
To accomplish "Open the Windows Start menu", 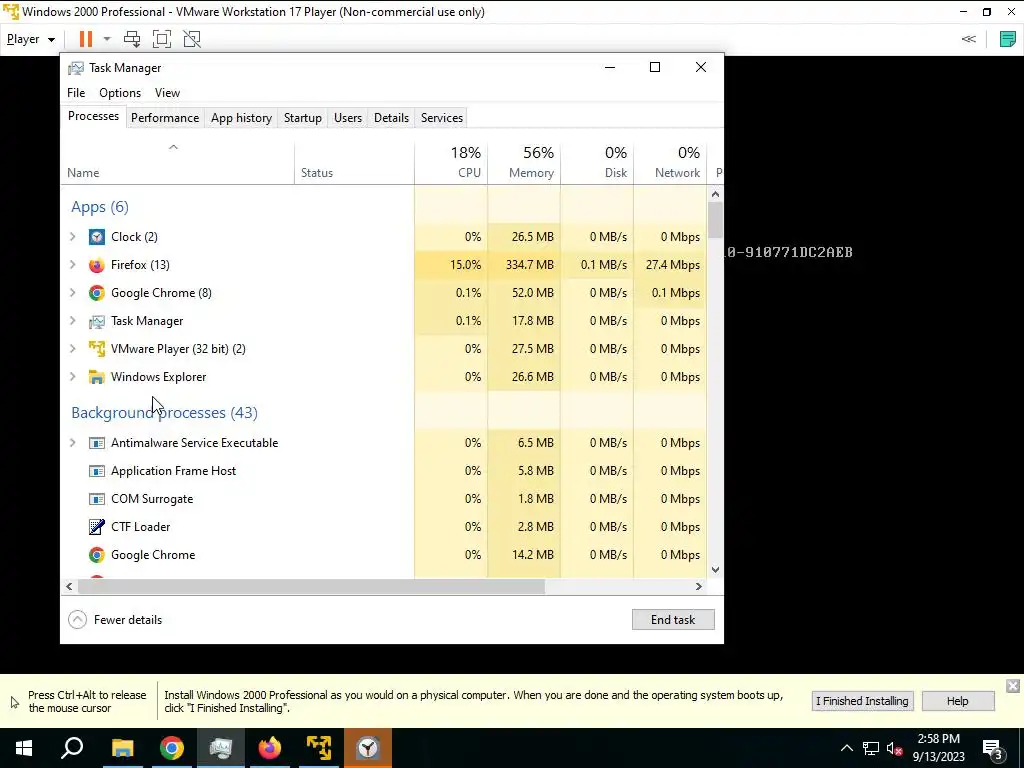I will [x=24, y=748].
